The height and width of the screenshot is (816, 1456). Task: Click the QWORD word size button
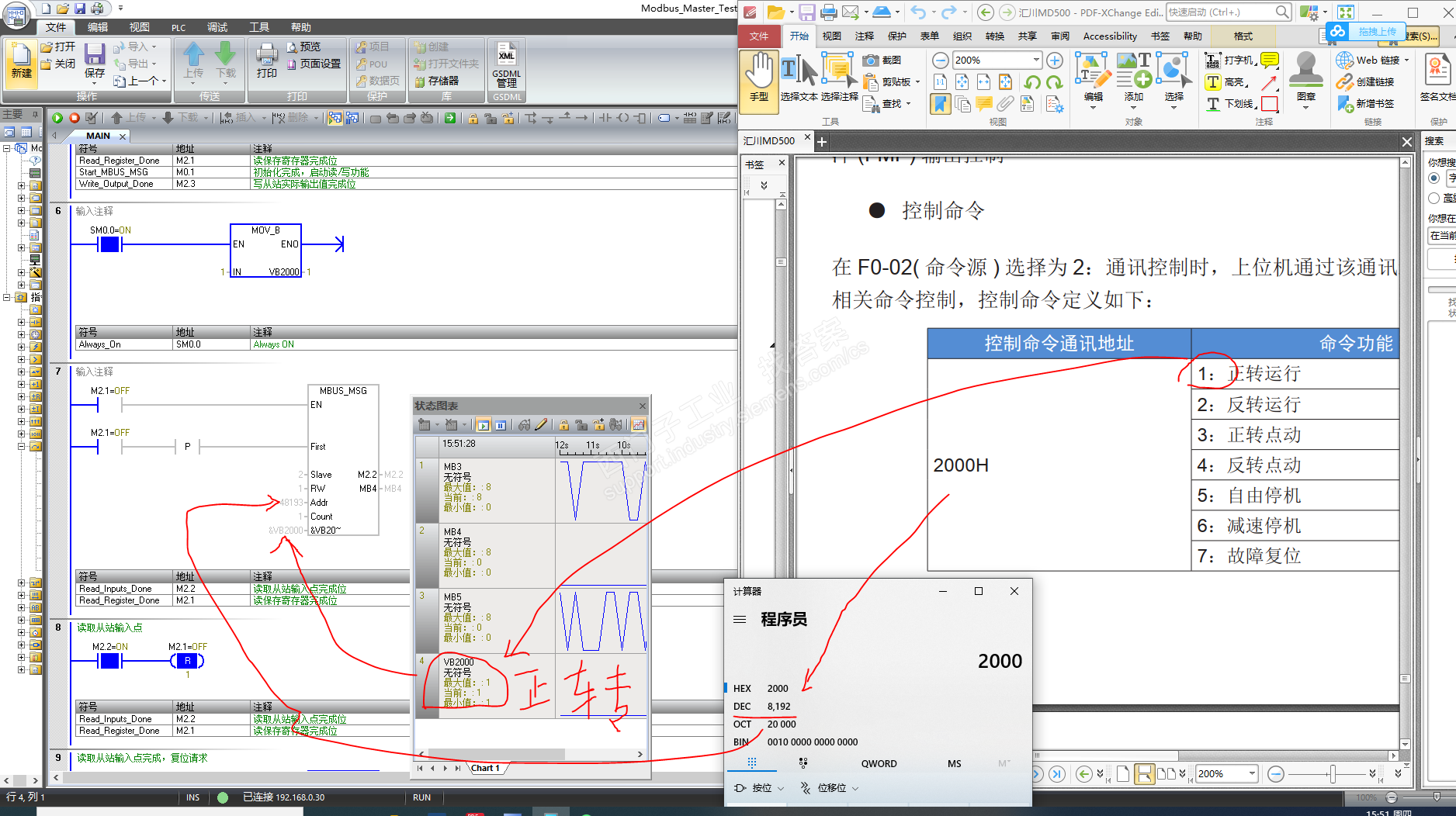pyautogui.click(x=879, y=763)
